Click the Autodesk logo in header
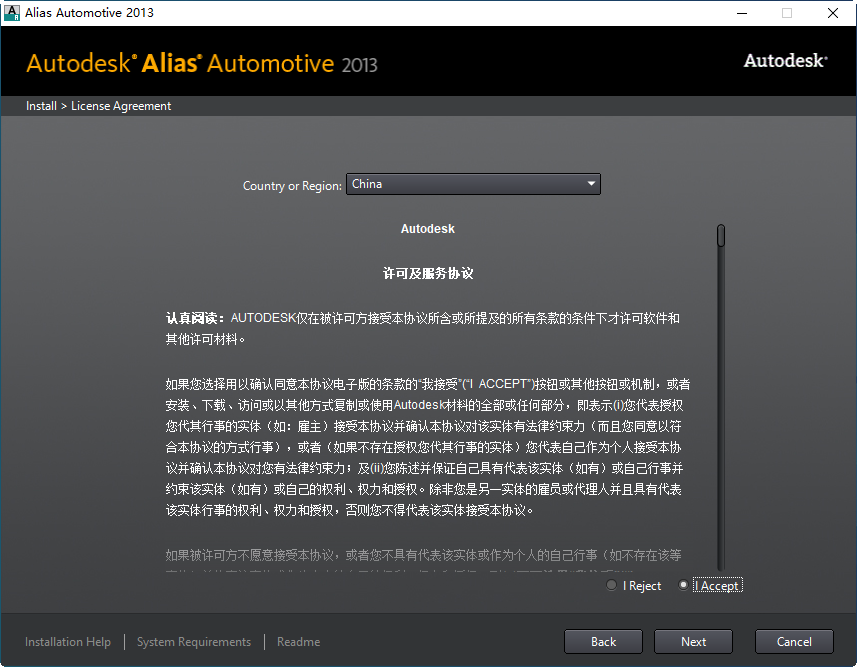Image resolution: width=857 pixels, height=667 pixels. tap(785, 61)
